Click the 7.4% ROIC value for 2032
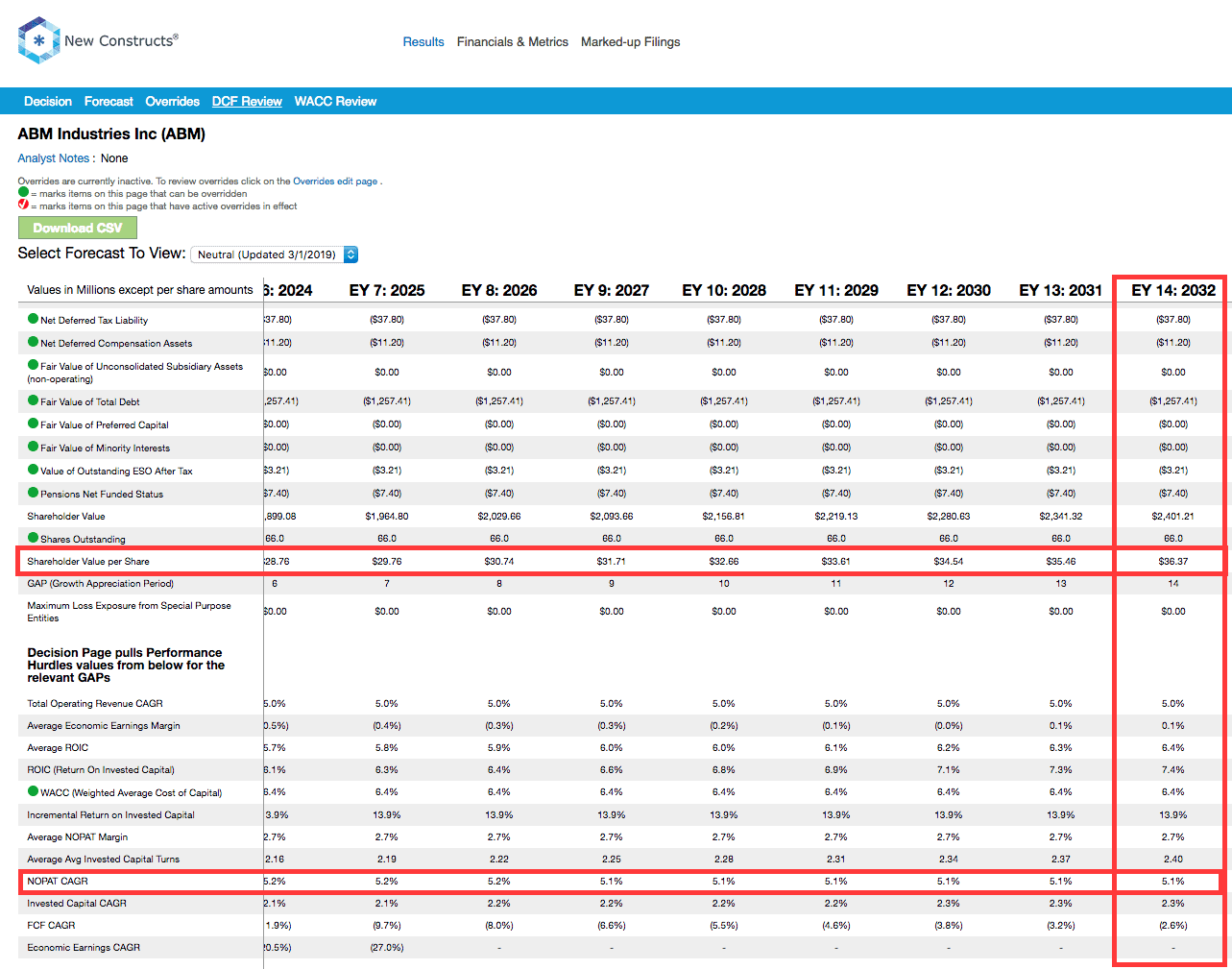Image resolution: width=1232 pixels, height=969 pixels. [1173, 770]
